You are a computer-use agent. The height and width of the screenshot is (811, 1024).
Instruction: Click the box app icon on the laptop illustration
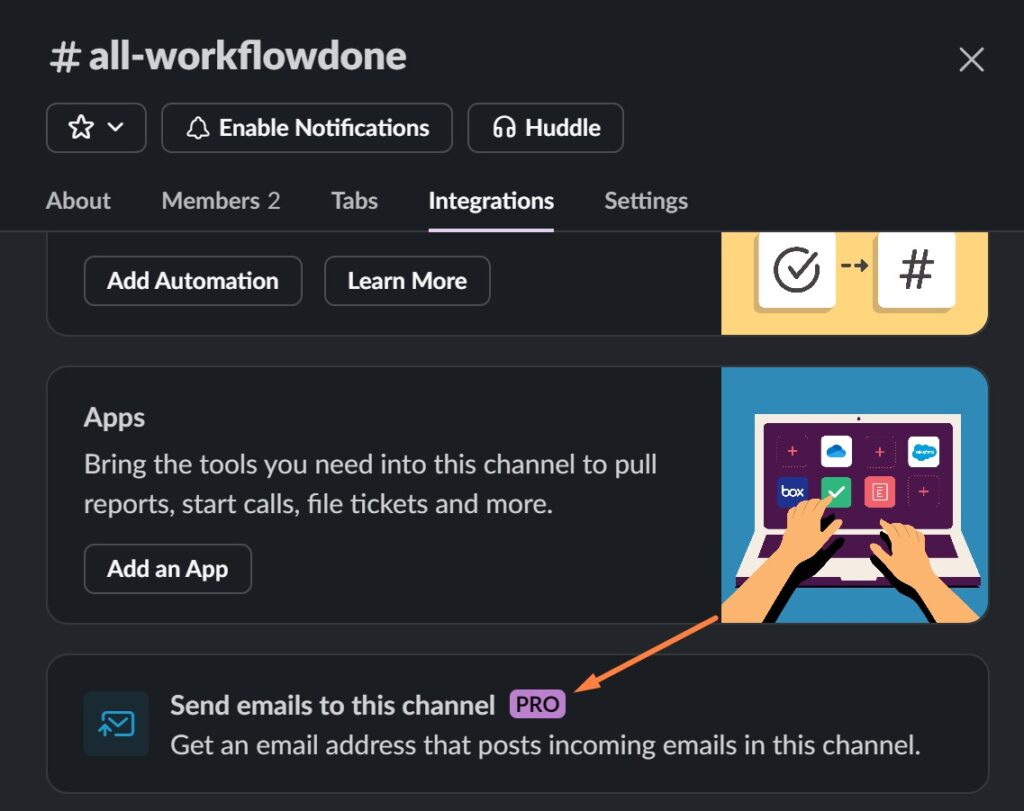tap(793, 492)
